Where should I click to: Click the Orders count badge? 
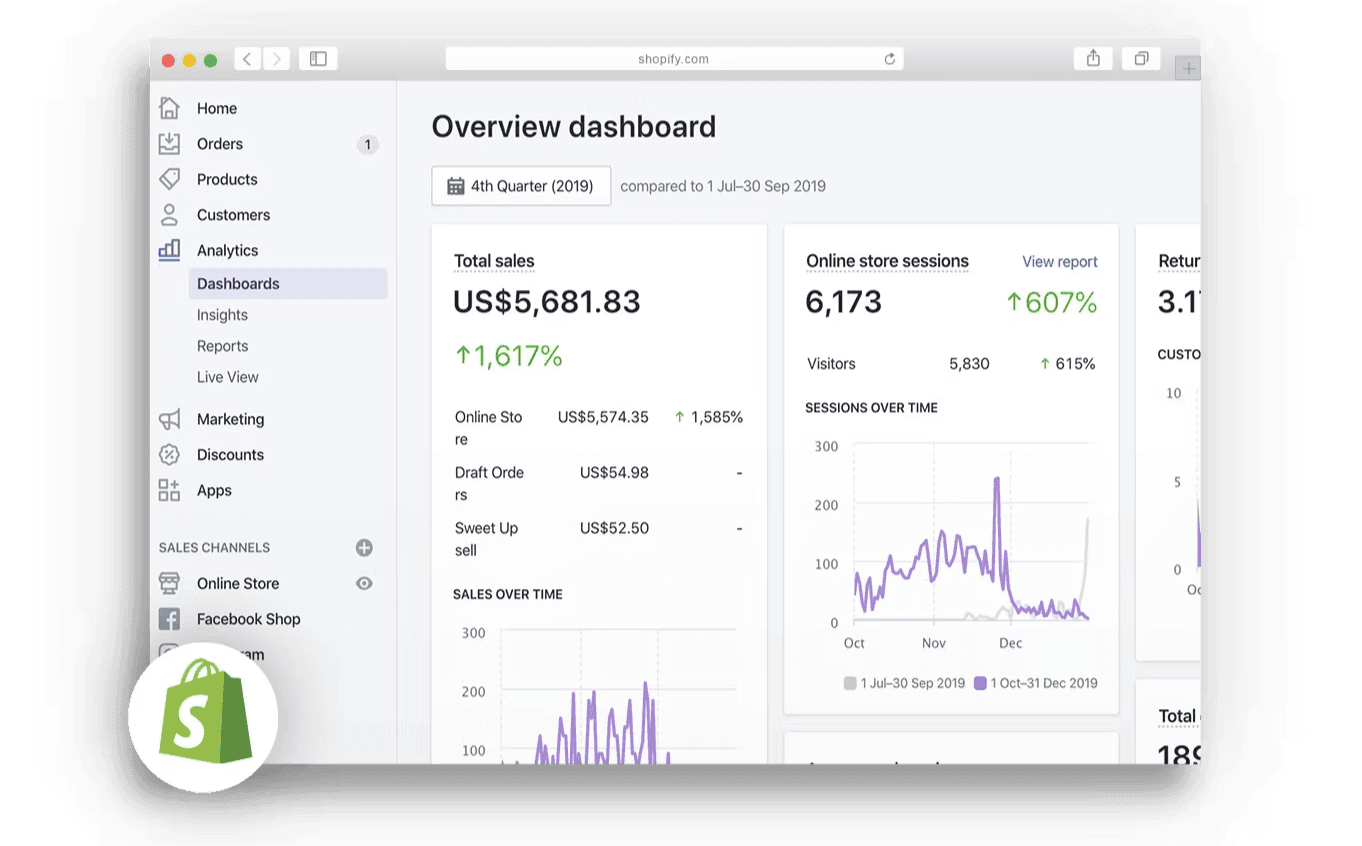367,145
